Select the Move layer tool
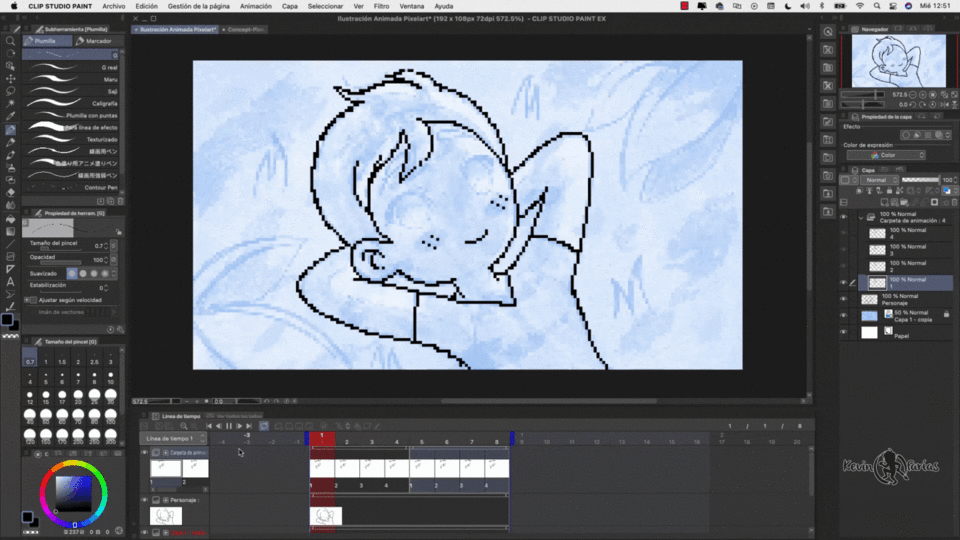 (x=10, y=78)
